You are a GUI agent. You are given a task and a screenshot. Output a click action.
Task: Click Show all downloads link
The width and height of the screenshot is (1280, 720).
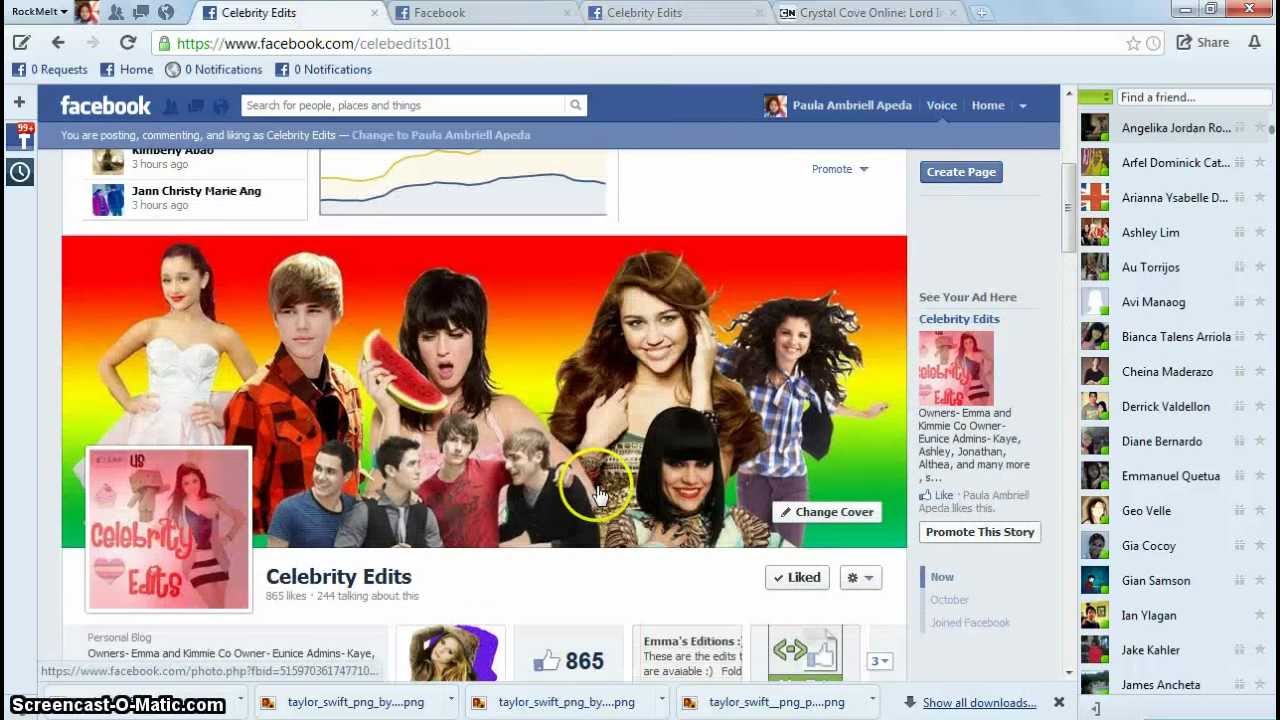tap(978, 703)
